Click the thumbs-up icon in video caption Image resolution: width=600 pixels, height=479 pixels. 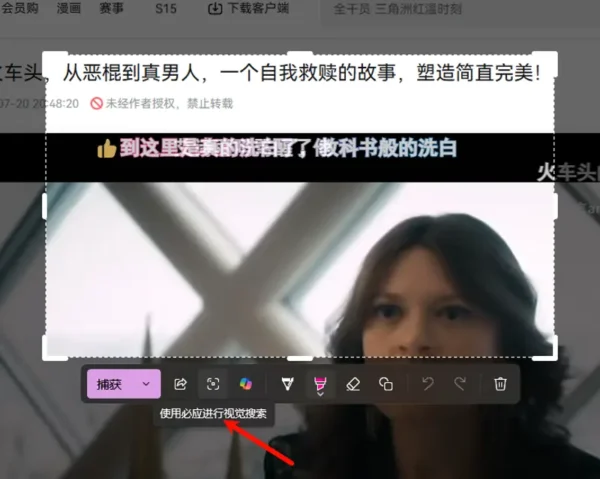(x=107, y=148)
